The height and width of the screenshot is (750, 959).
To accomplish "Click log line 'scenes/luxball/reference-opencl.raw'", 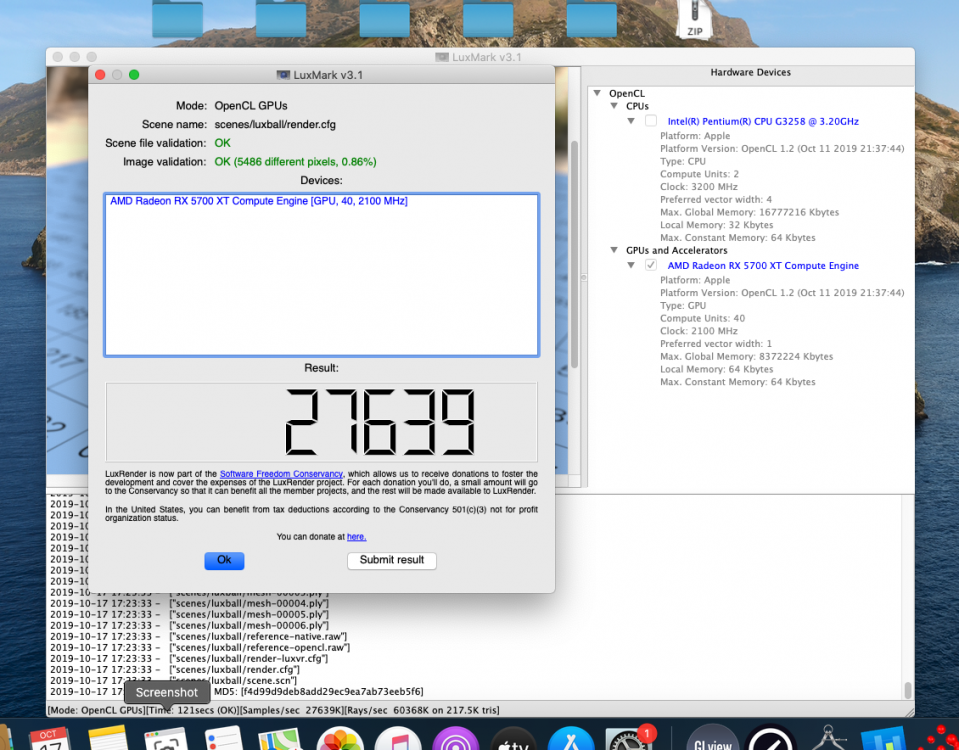I will point(200,647).
